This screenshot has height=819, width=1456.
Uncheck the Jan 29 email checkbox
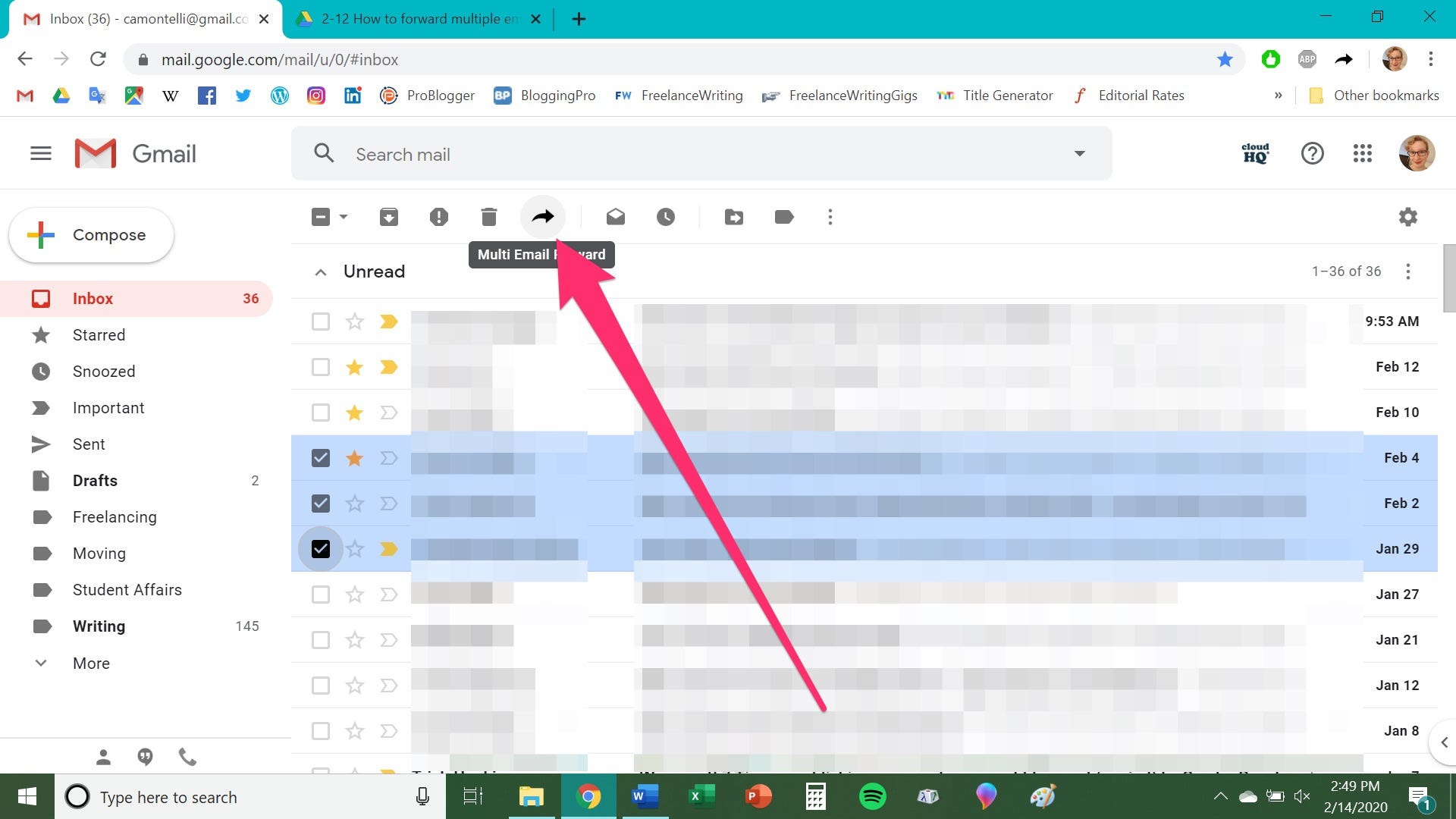[x=321, y=549]
